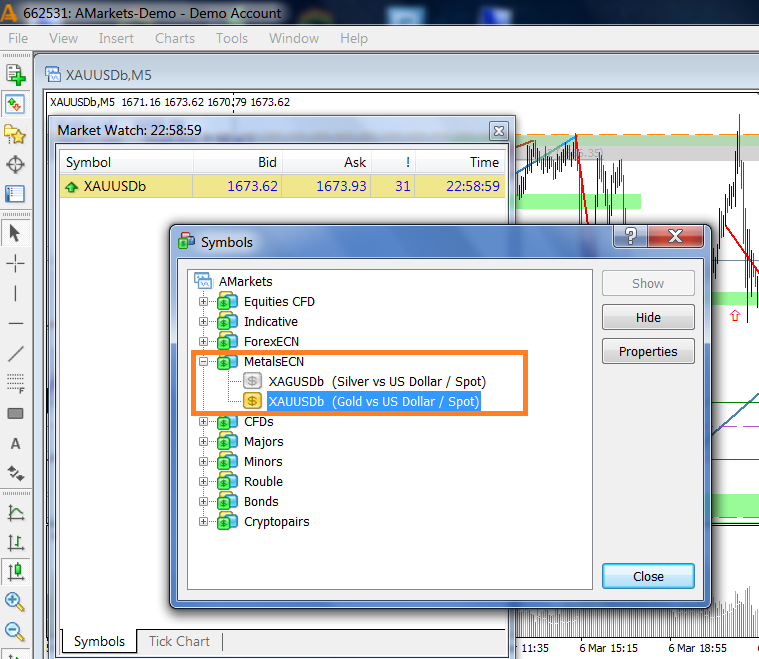The height and width of the screenshot is (659, 759).
Task: Select the Rectangle shape tool
Action: tap(15, 414)
